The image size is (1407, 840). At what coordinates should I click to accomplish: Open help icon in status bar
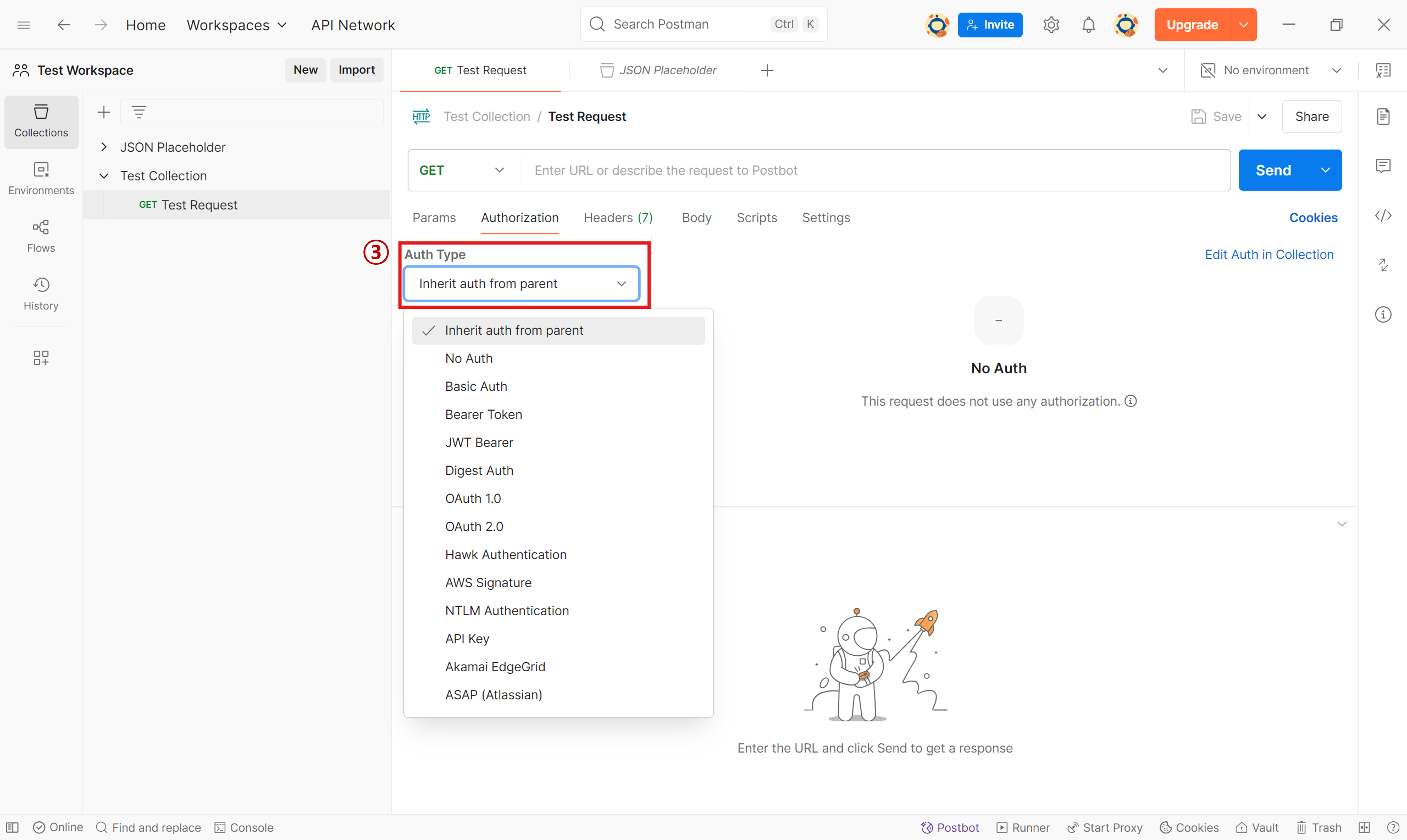(x=1393, y=827)
